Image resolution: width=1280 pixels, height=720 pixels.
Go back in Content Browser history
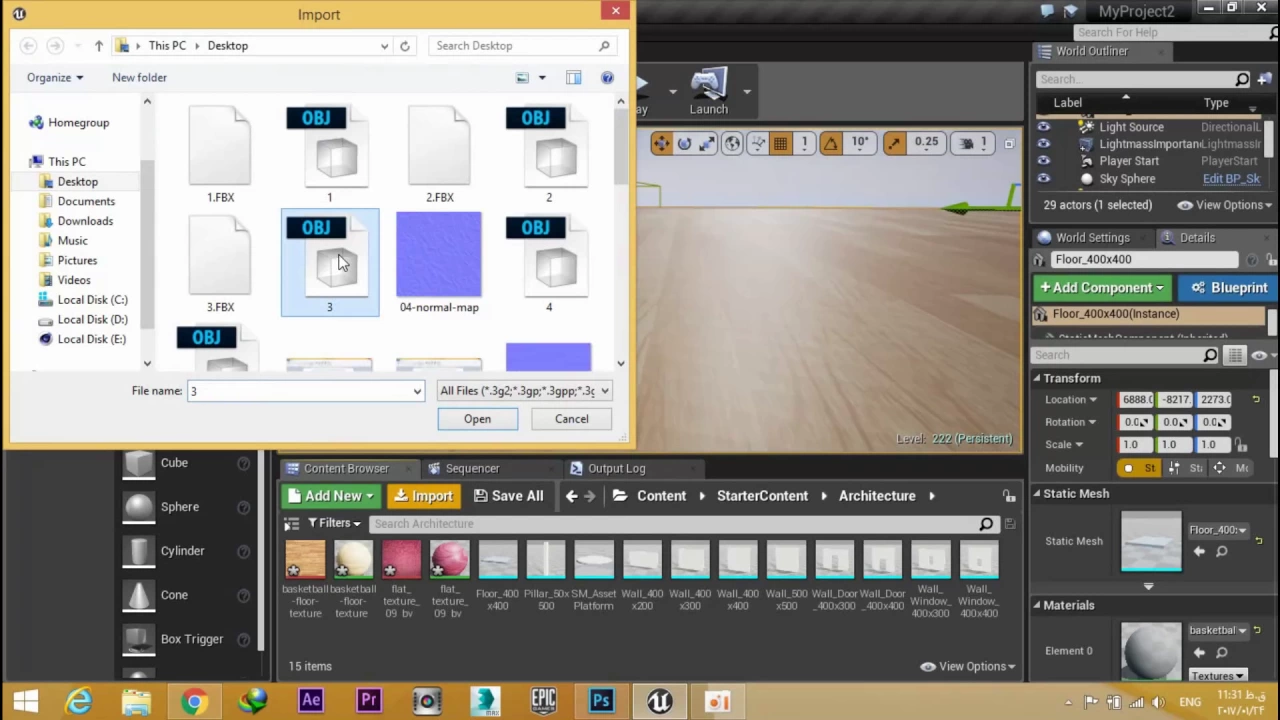click(x=571, y=496)
